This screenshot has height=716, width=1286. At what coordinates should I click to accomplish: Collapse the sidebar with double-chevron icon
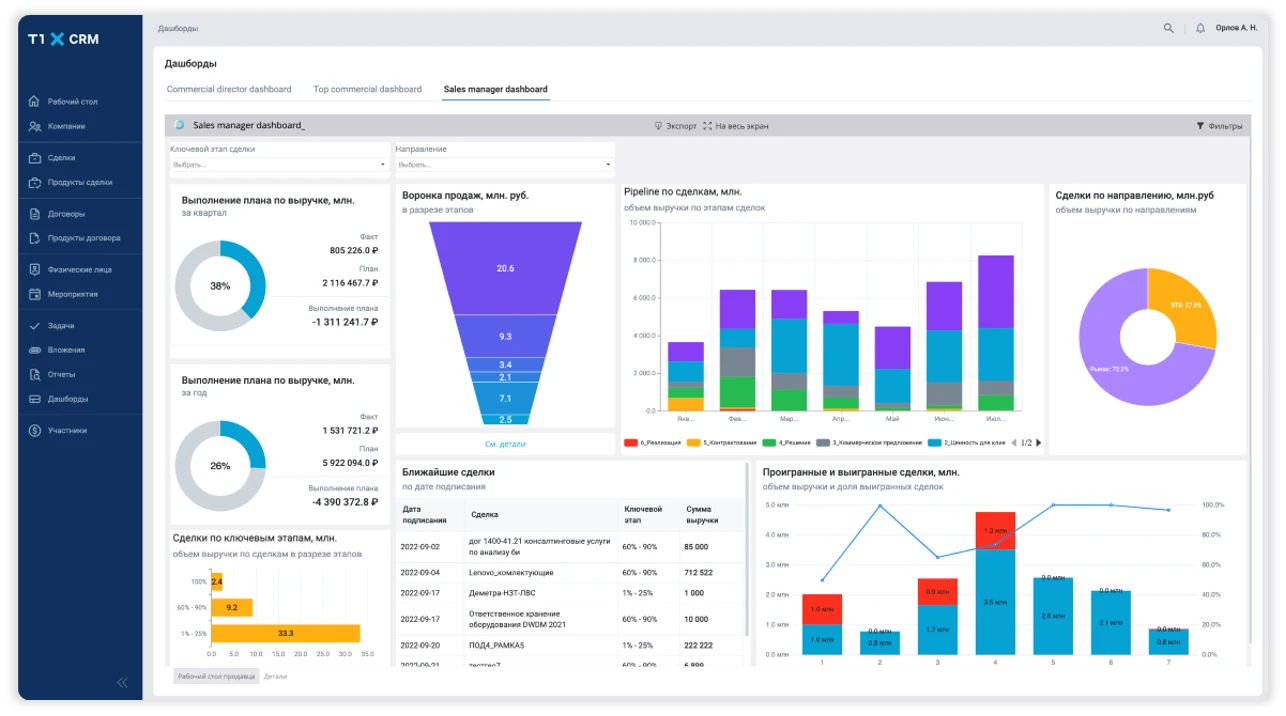[x=122, y=682]
